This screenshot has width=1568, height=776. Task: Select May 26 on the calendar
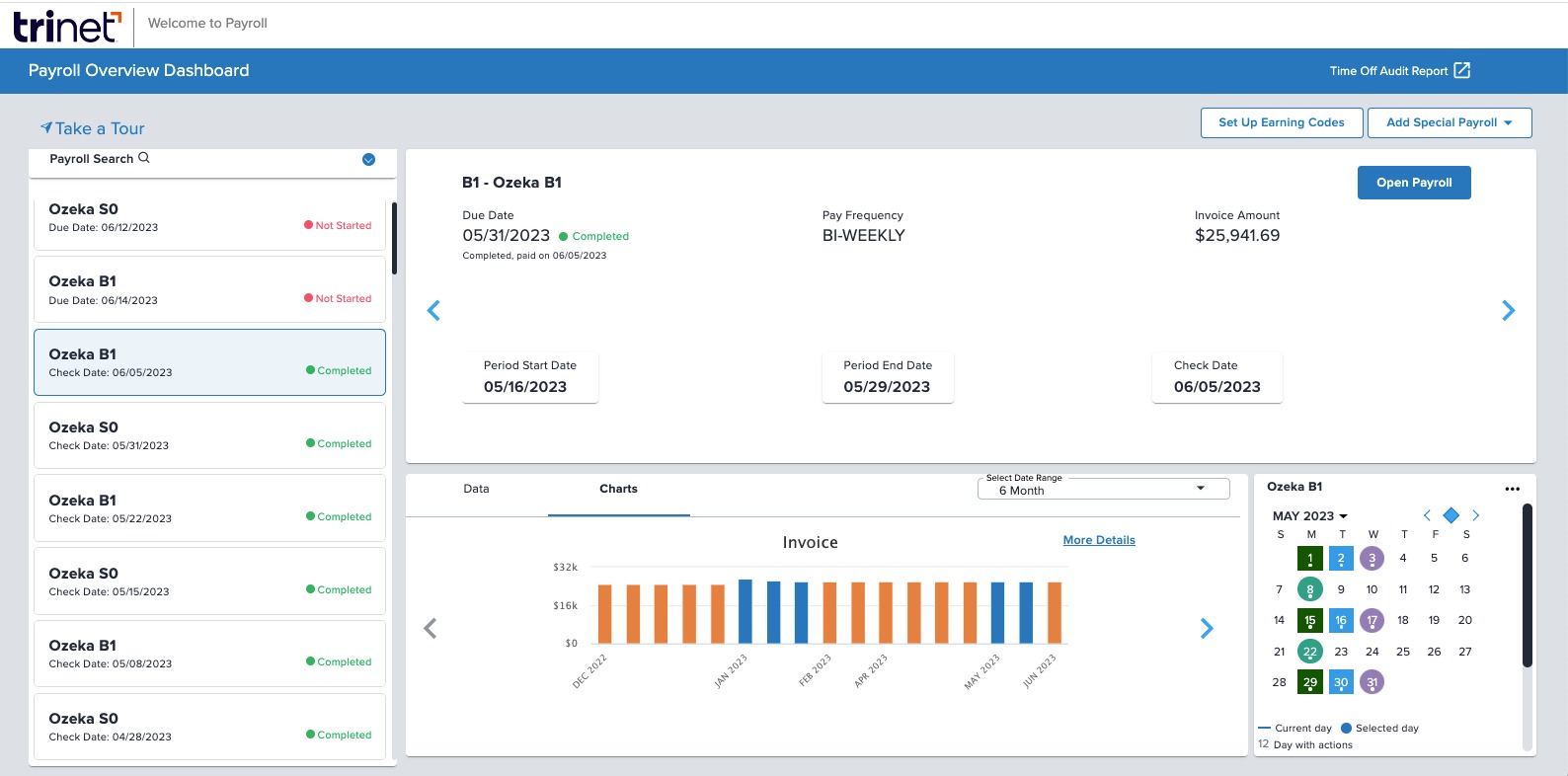point(1434,652)
